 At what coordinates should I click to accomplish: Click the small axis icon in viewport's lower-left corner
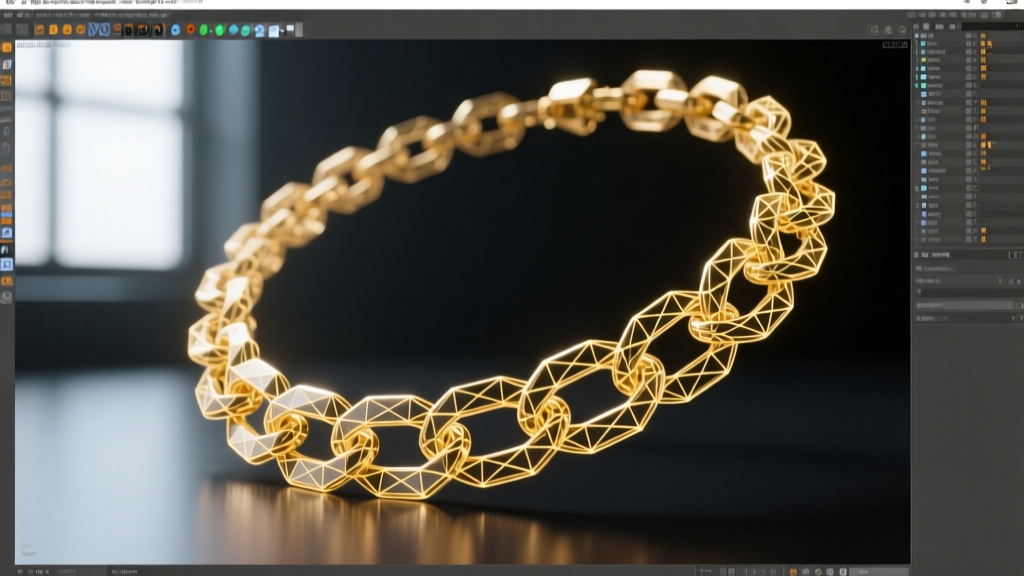[x=28, y=551]
